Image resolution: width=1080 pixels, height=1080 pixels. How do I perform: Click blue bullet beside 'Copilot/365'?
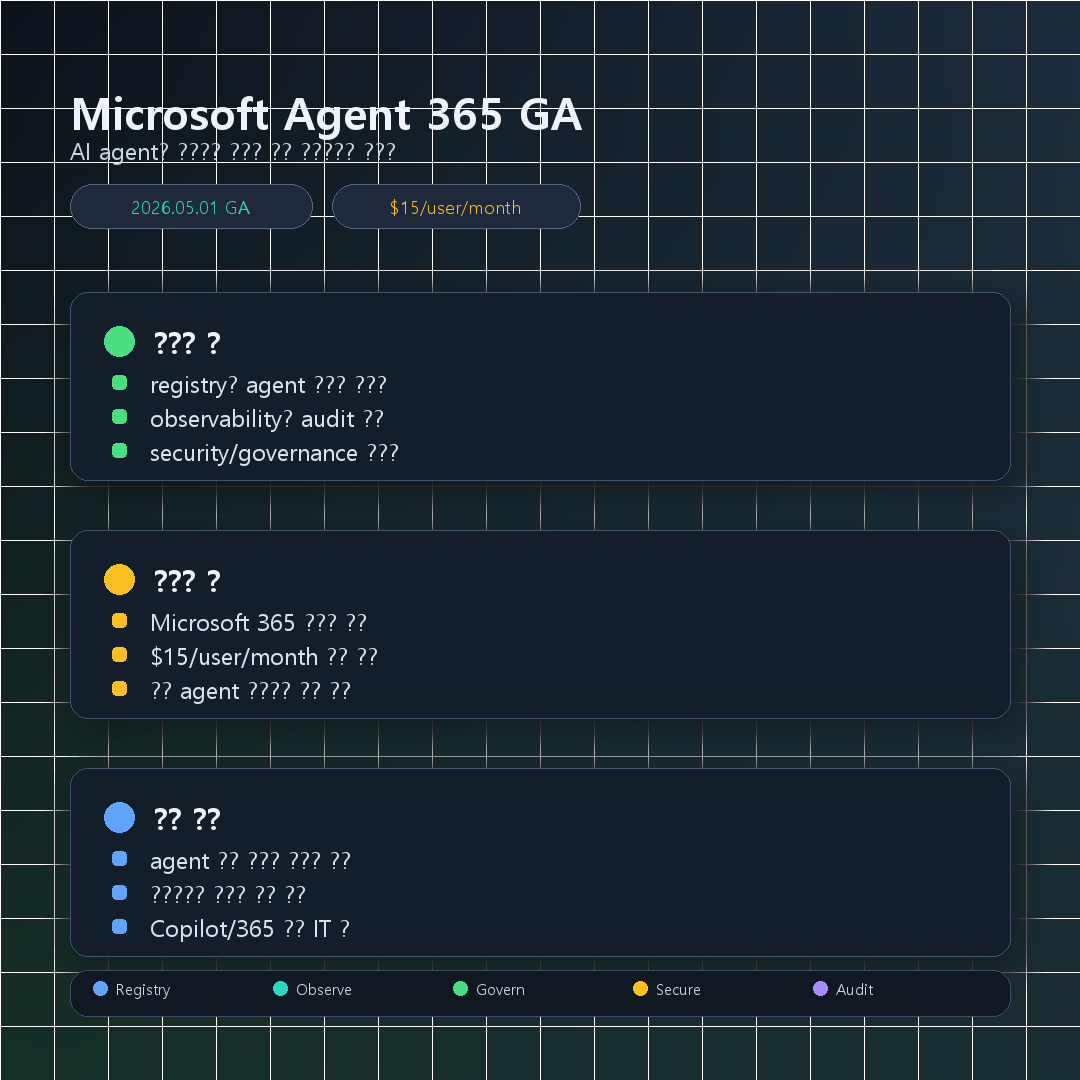(x=119, y=926)
